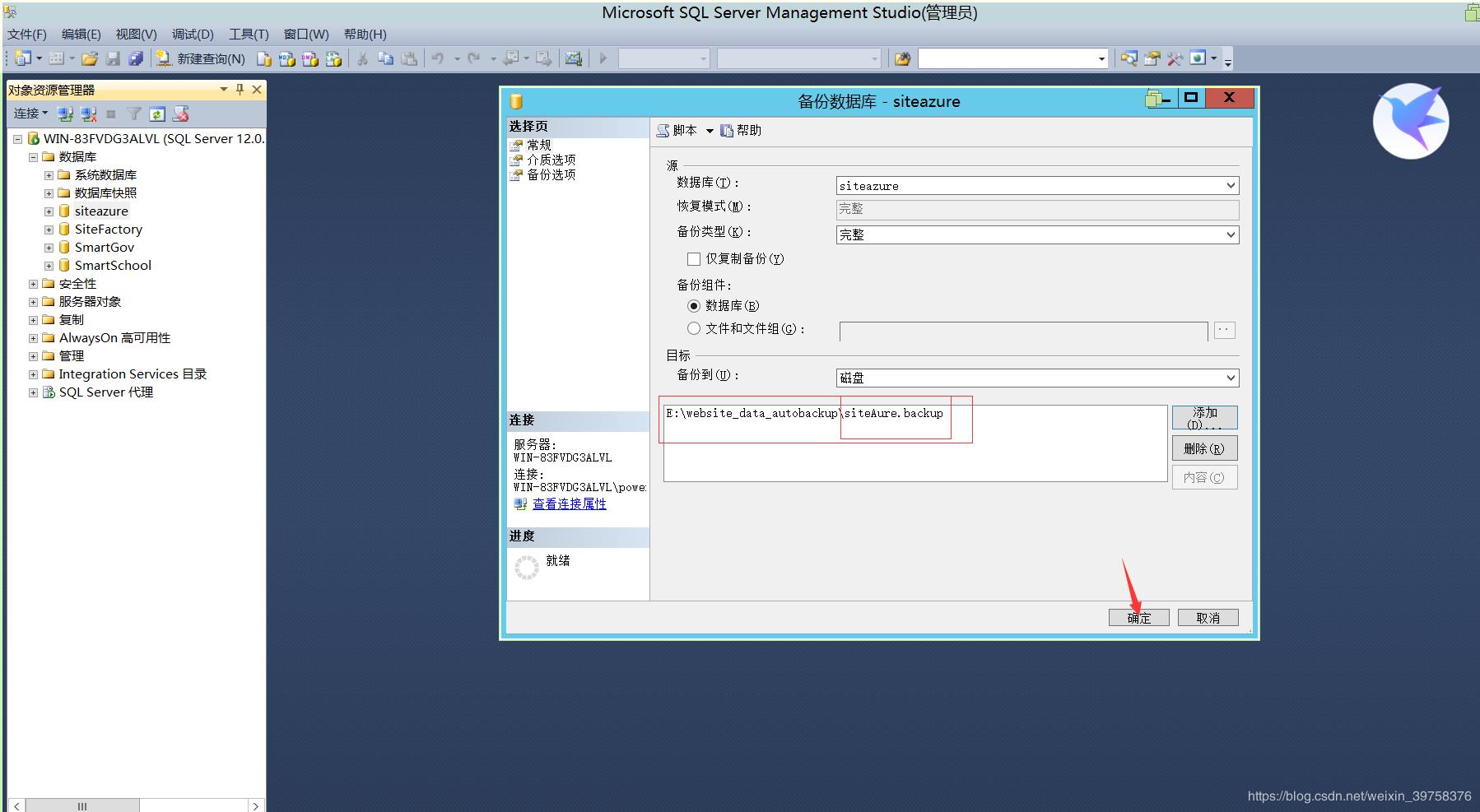
Task: Open Help (帮助) in the backup dialog toolbar
Action: [741, 130]
